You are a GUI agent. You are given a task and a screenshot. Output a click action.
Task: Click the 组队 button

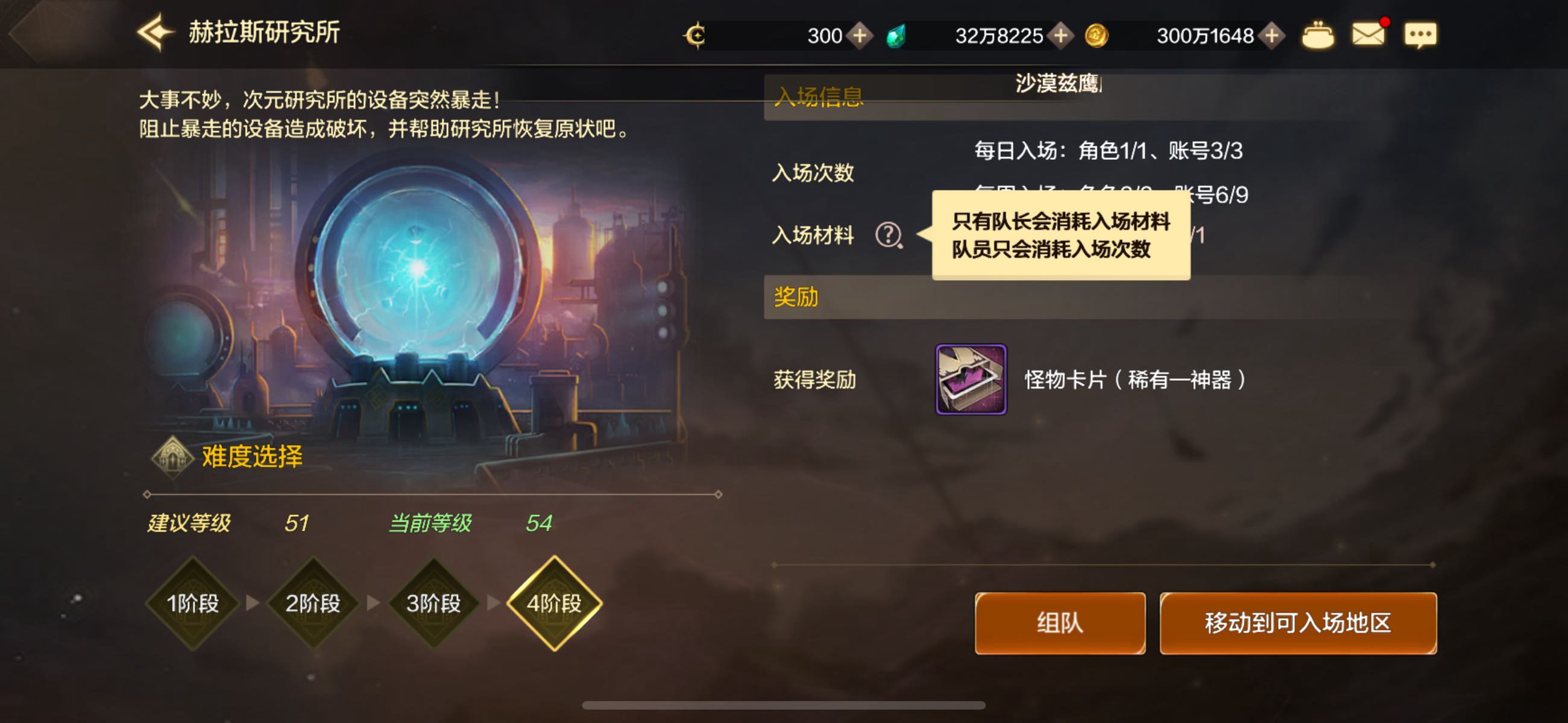tap(1060, 622)
